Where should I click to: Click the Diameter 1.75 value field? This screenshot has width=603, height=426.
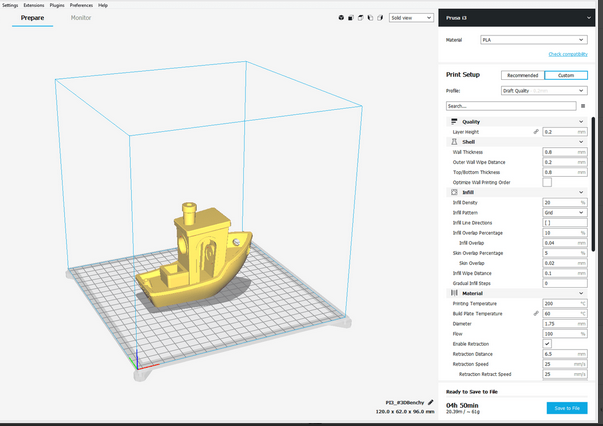point(565,324)
